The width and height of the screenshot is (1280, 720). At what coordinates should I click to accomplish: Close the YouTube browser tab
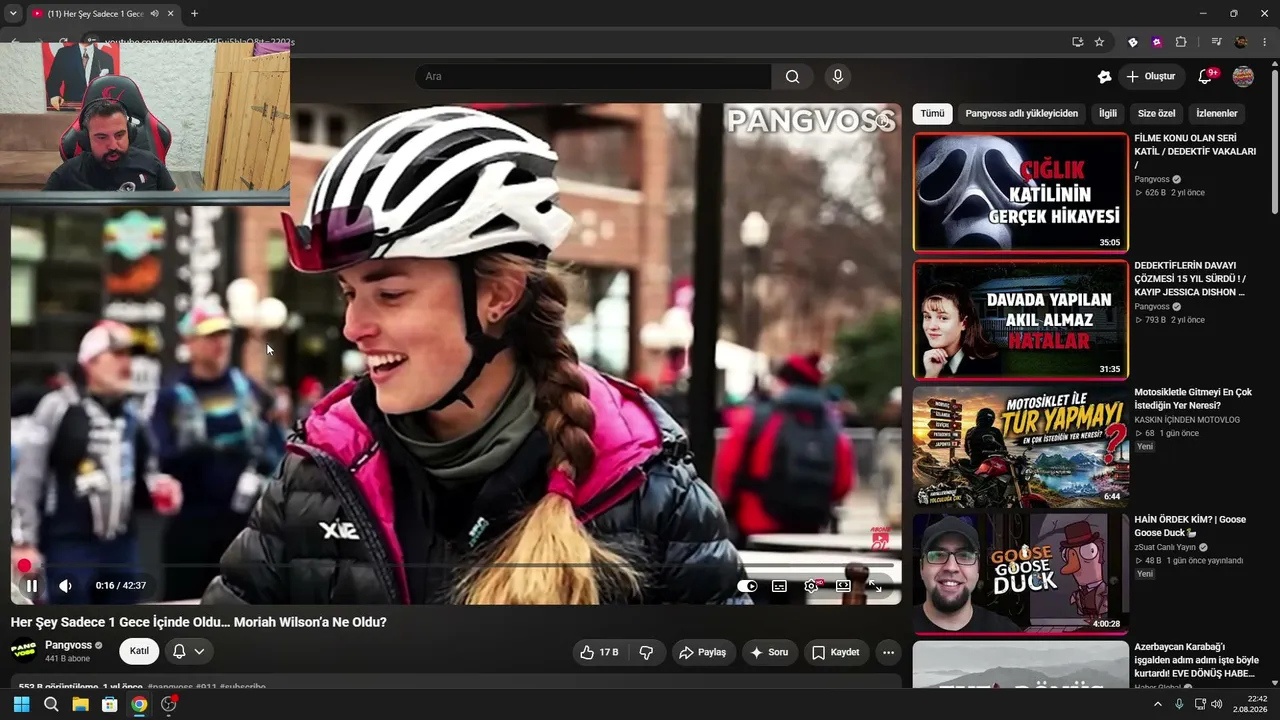click(x=171, y=14)
